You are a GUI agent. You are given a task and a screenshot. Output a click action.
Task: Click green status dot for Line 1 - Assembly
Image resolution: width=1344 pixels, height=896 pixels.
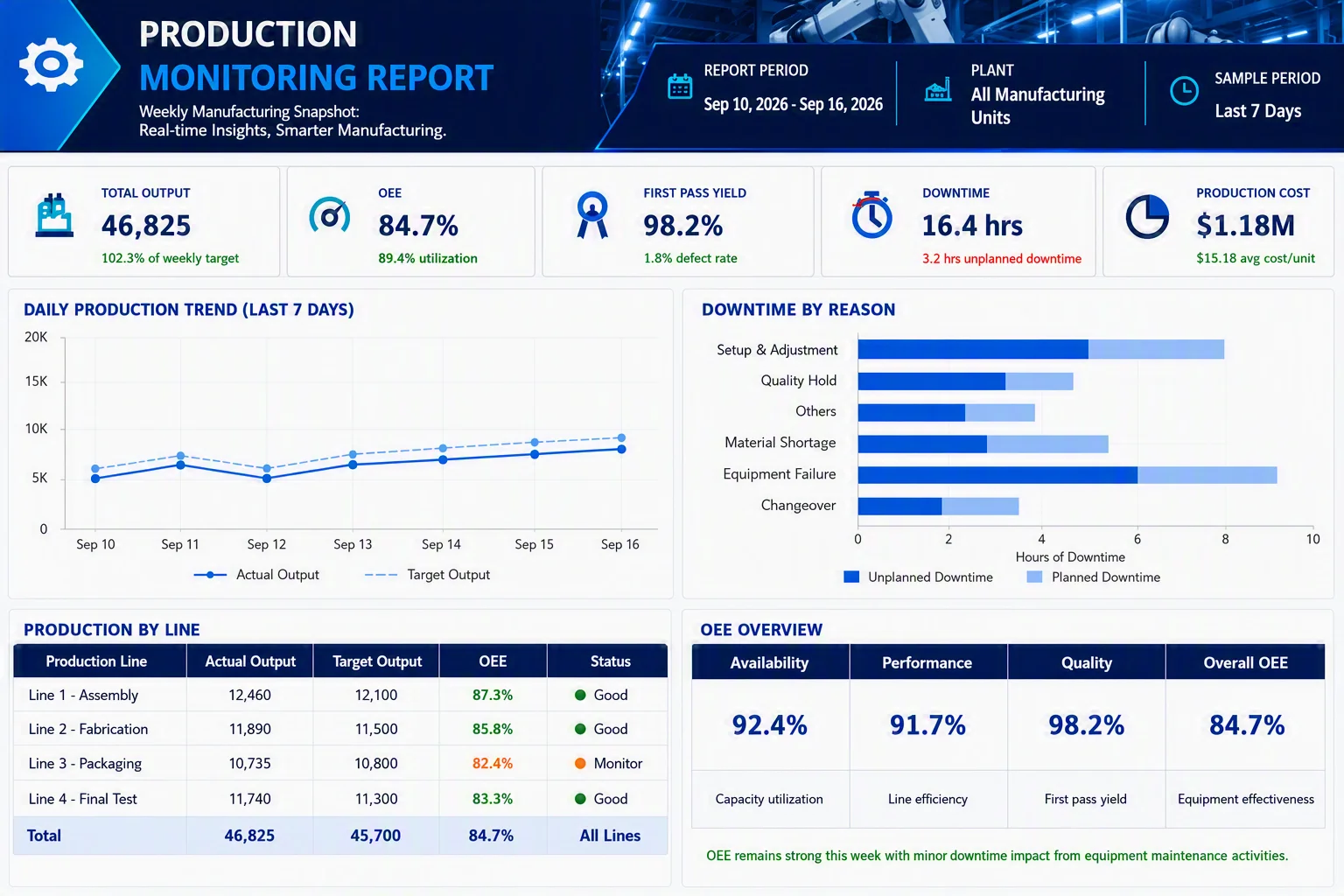coord(580,695)
